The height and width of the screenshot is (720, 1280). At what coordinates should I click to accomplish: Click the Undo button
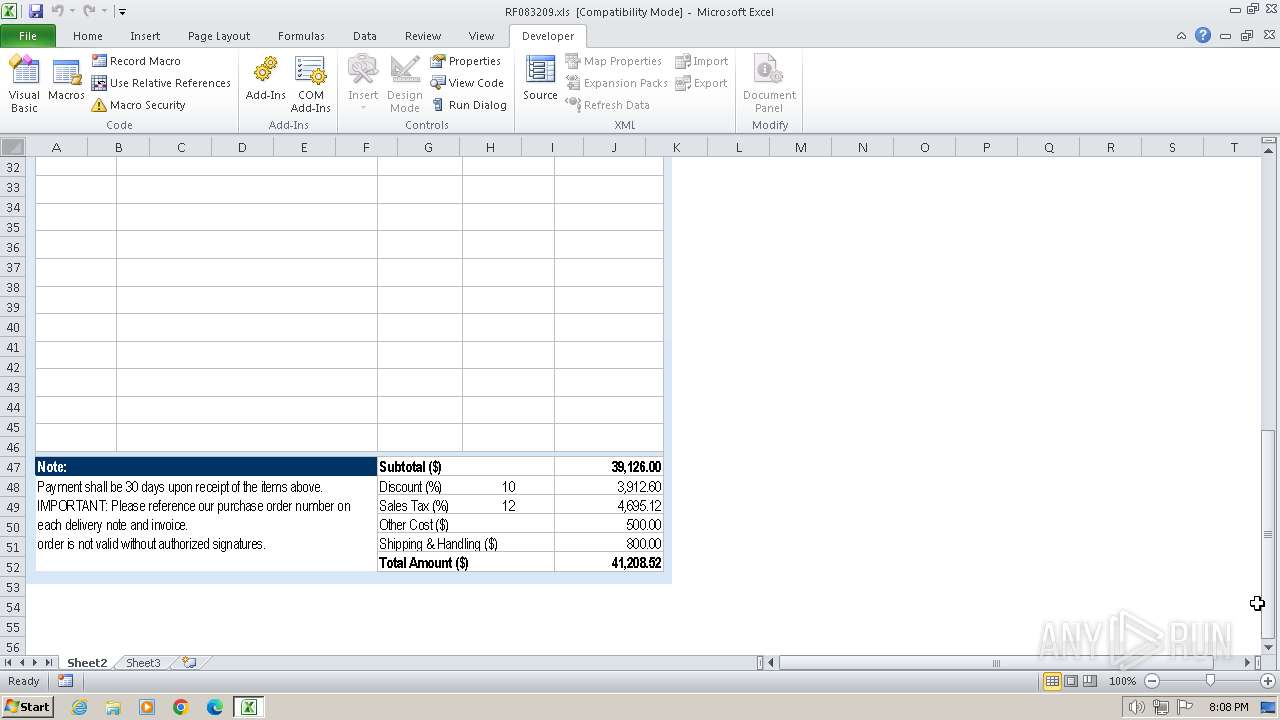point(57,11)
